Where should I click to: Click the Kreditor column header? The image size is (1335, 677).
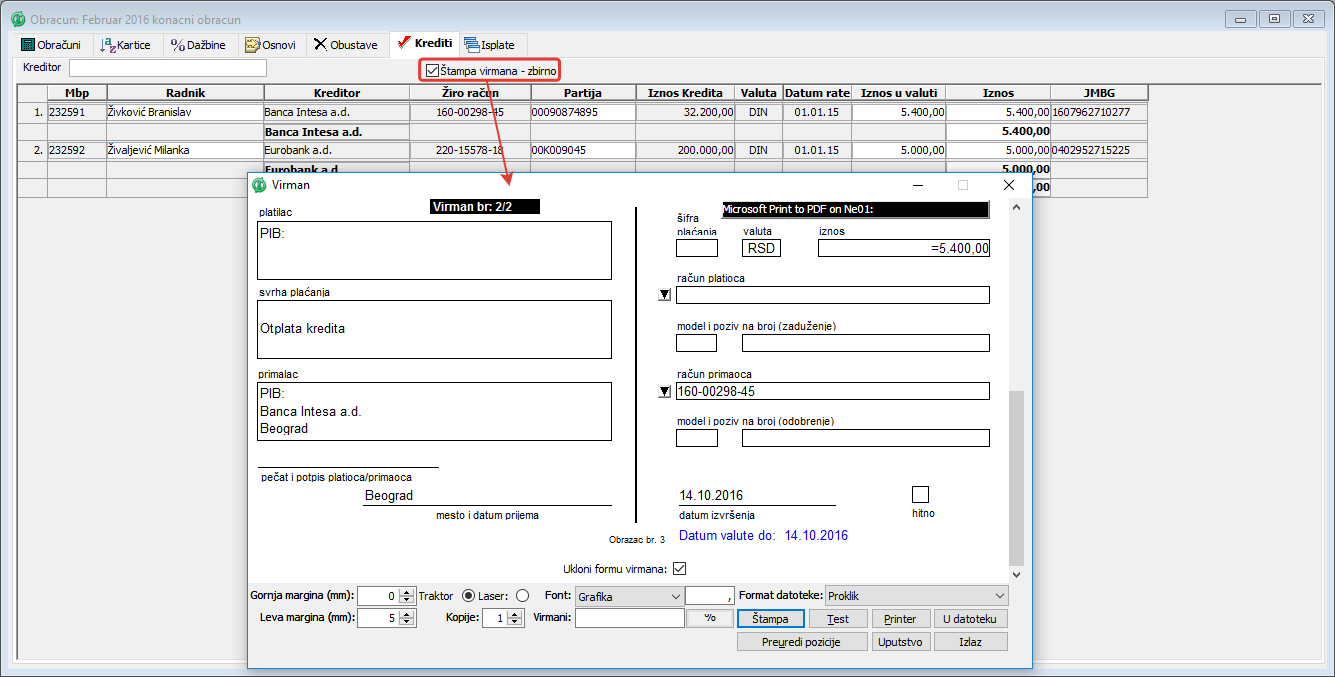click(x=336, y=93)
